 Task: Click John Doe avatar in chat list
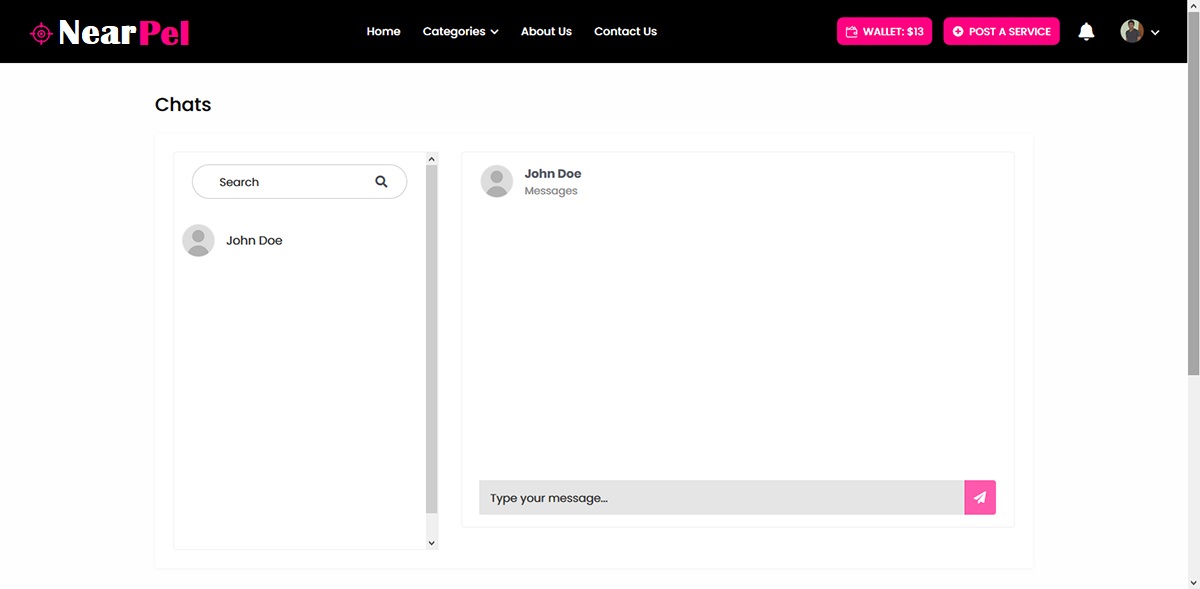click(198, 241)
